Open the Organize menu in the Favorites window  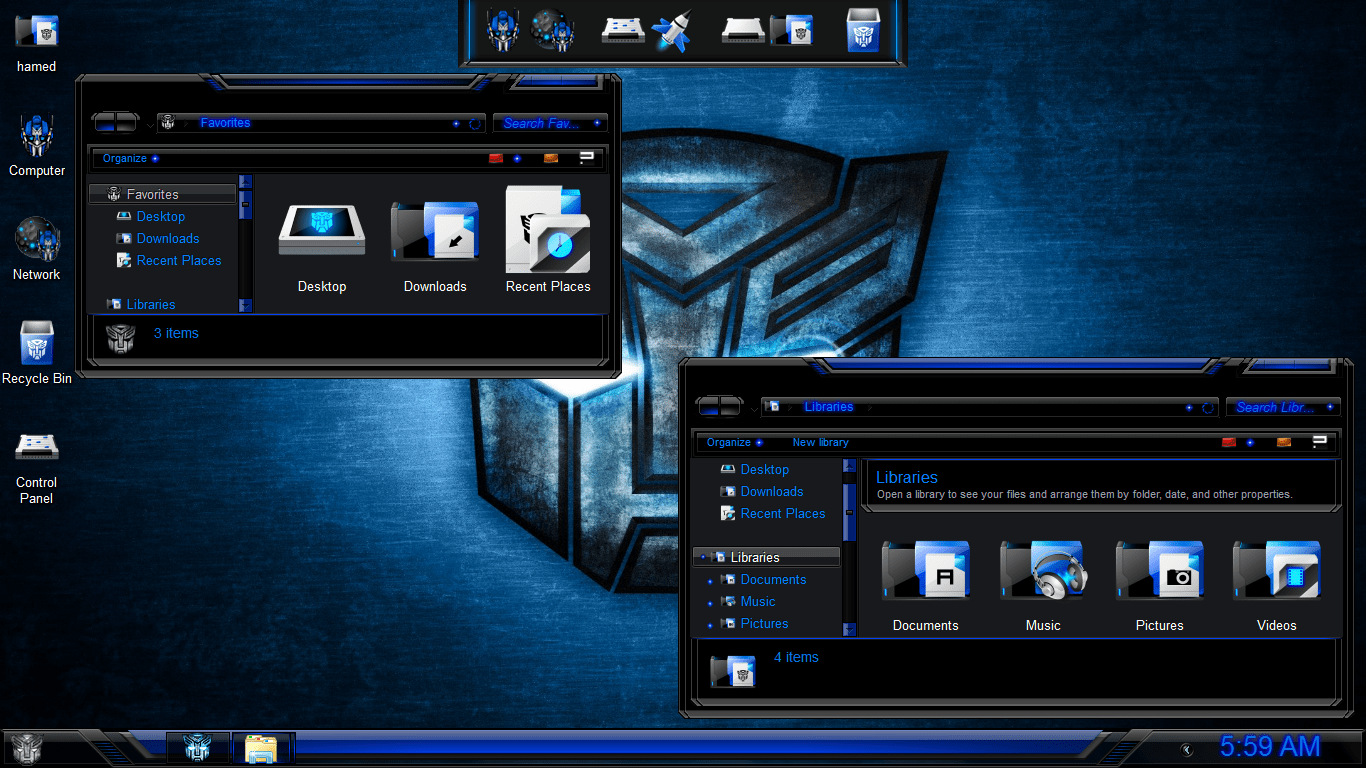130,158
